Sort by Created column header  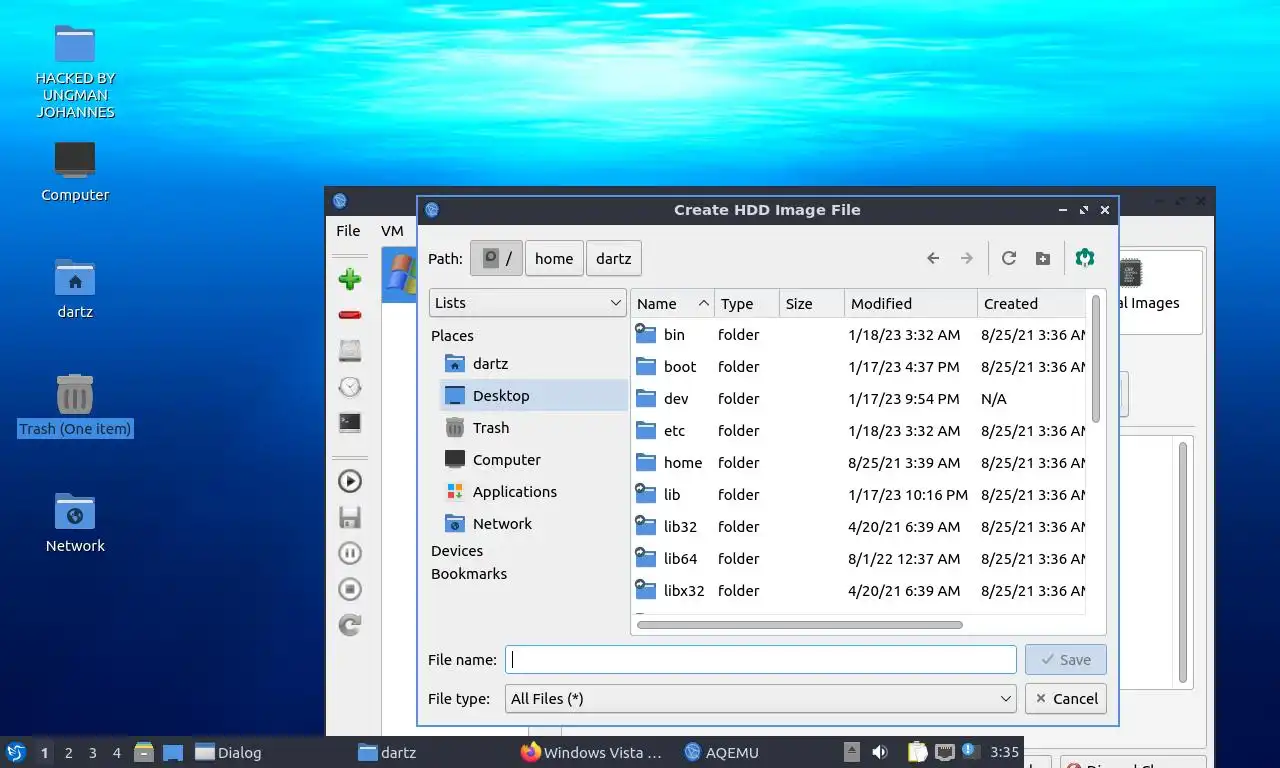tap(1031, 304)
